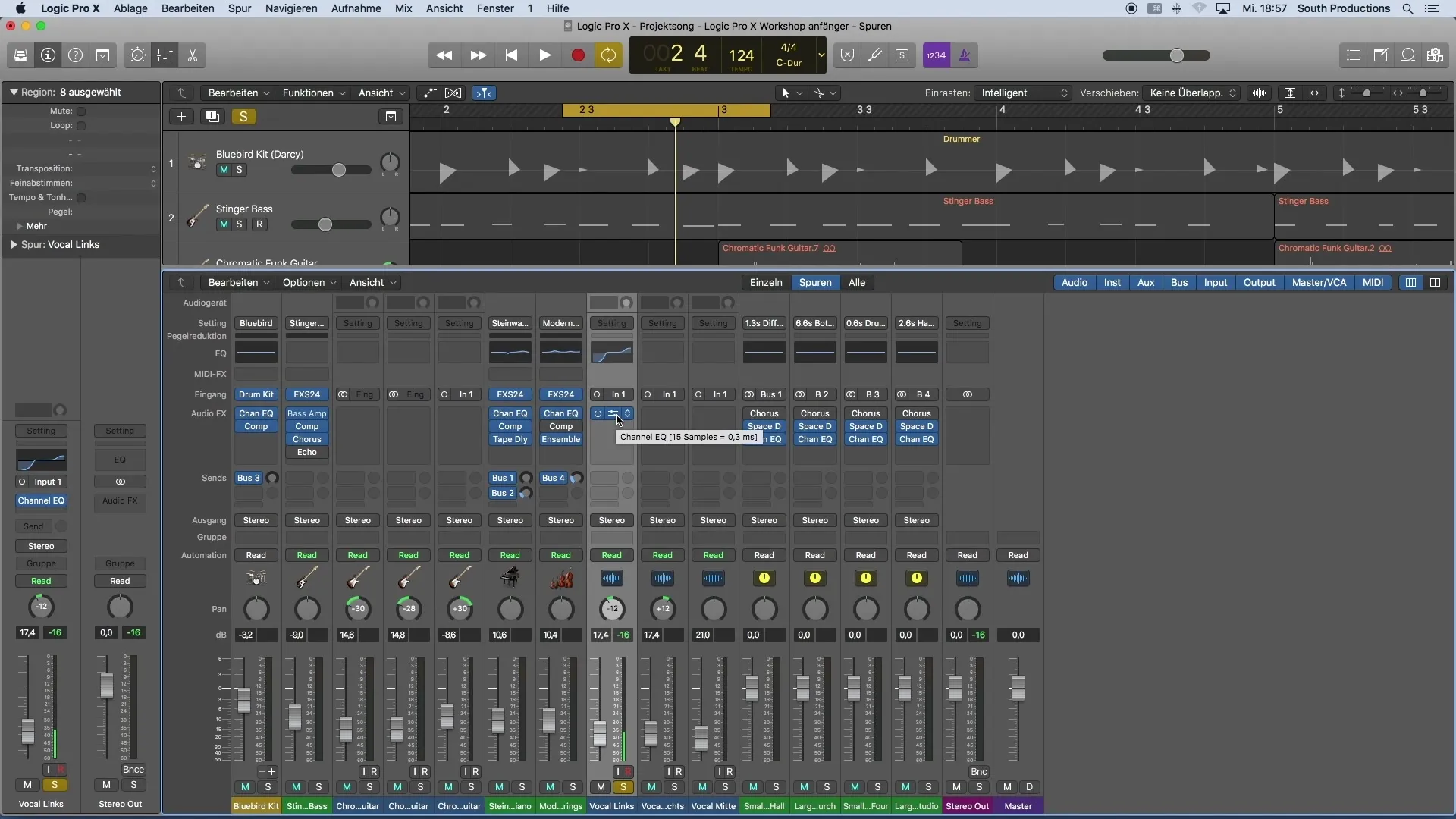This screenshot has width=1456, height=819.
Task: Open the LCD display mode arrow
Action: click(821, 55)
